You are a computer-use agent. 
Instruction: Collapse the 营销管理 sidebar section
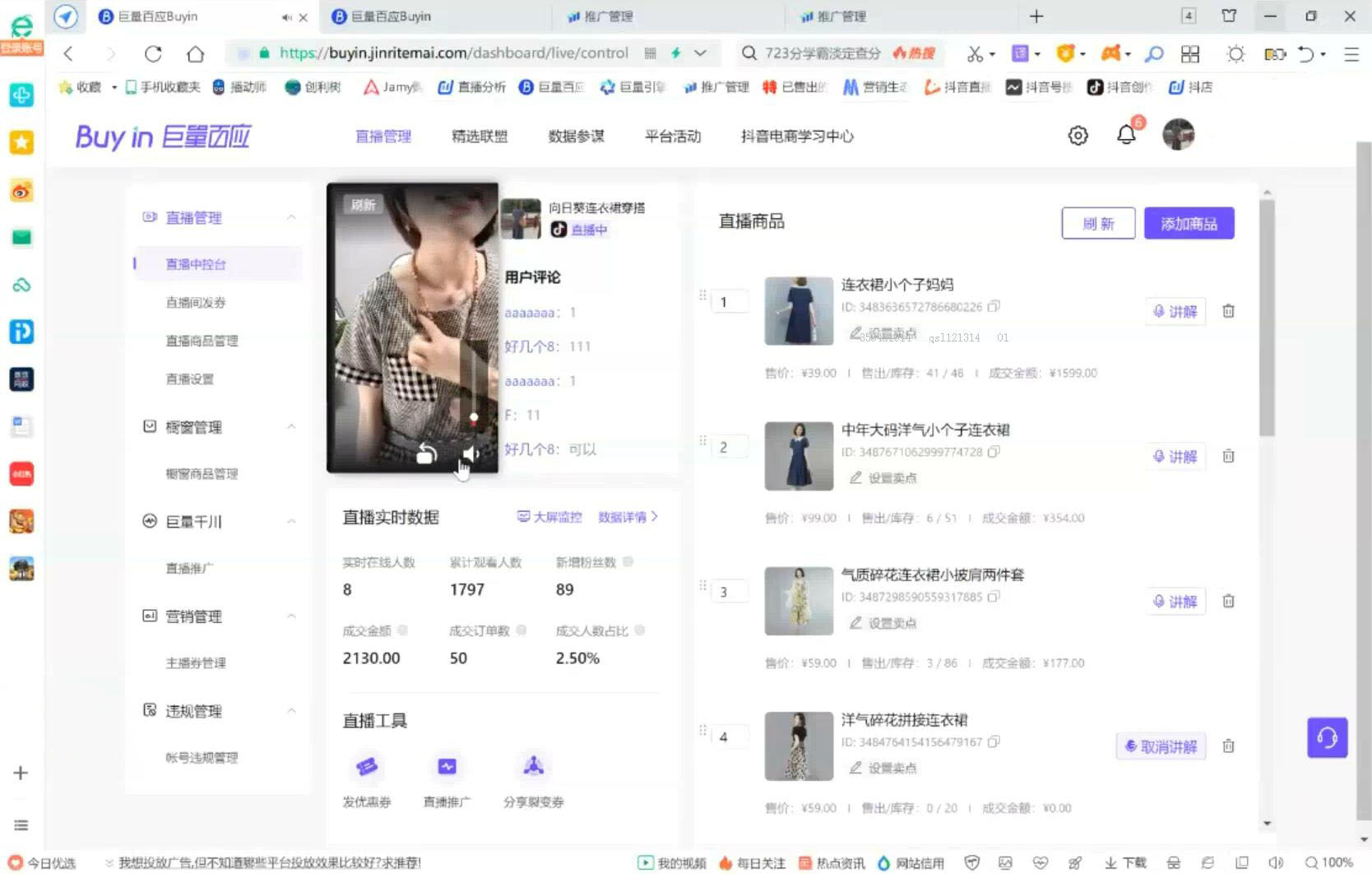click(x=291, y=616)
